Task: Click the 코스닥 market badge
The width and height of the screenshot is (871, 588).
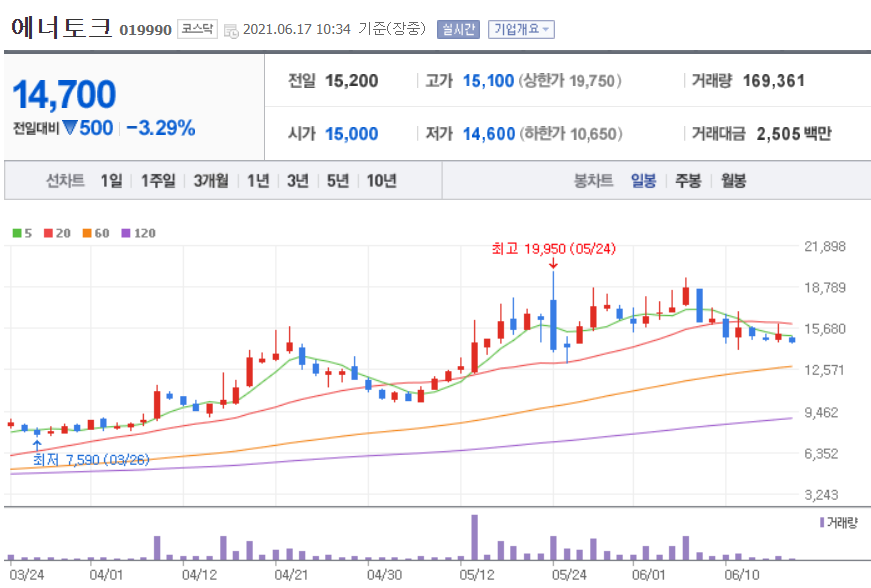Action: click(197, 29)
